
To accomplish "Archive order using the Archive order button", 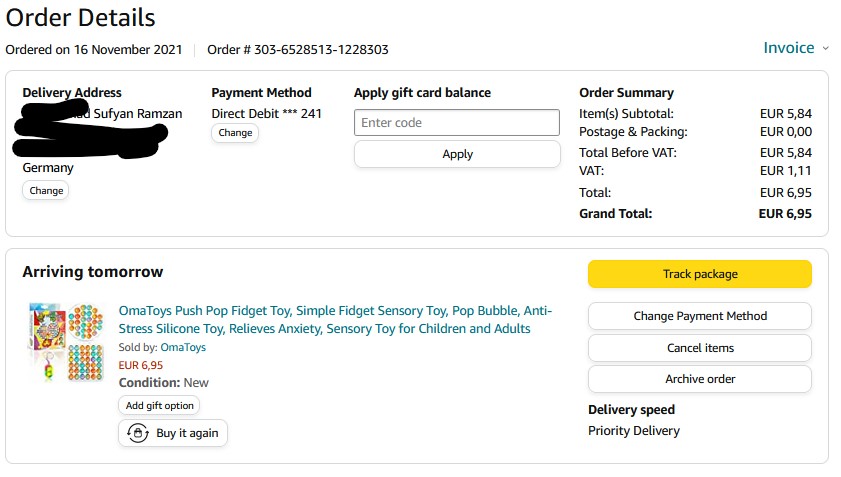I will [699, 379].
